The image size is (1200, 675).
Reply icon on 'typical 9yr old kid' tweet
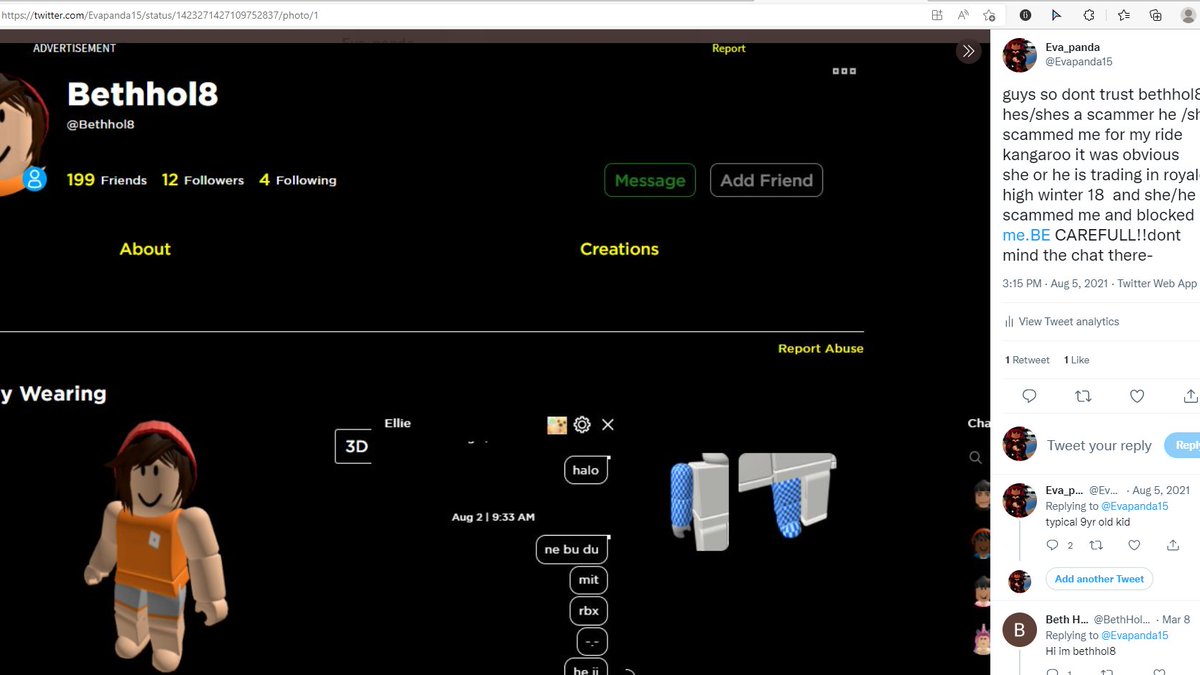point(1052,545)
